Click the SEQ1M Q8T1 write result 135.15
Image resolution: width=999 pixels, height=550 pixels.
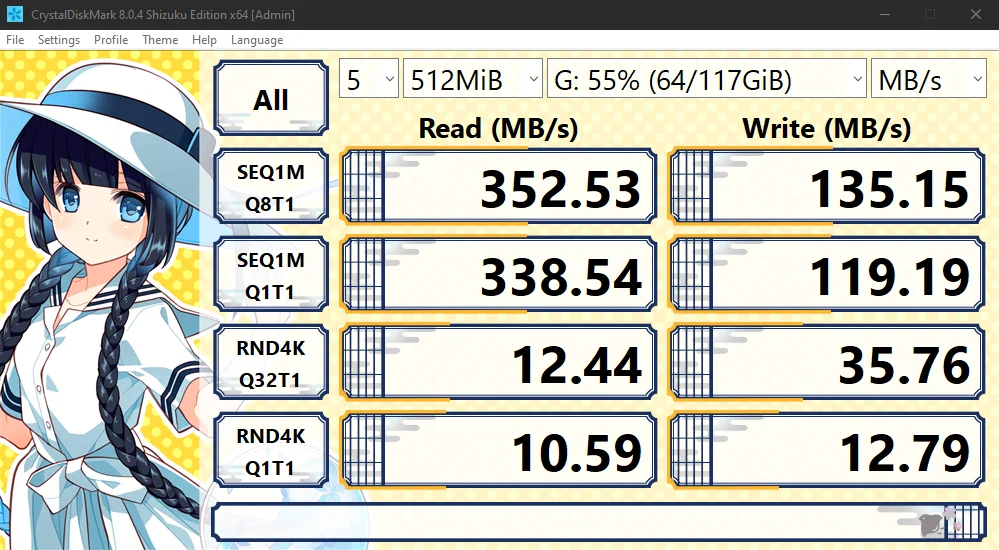tap(827, 187)
